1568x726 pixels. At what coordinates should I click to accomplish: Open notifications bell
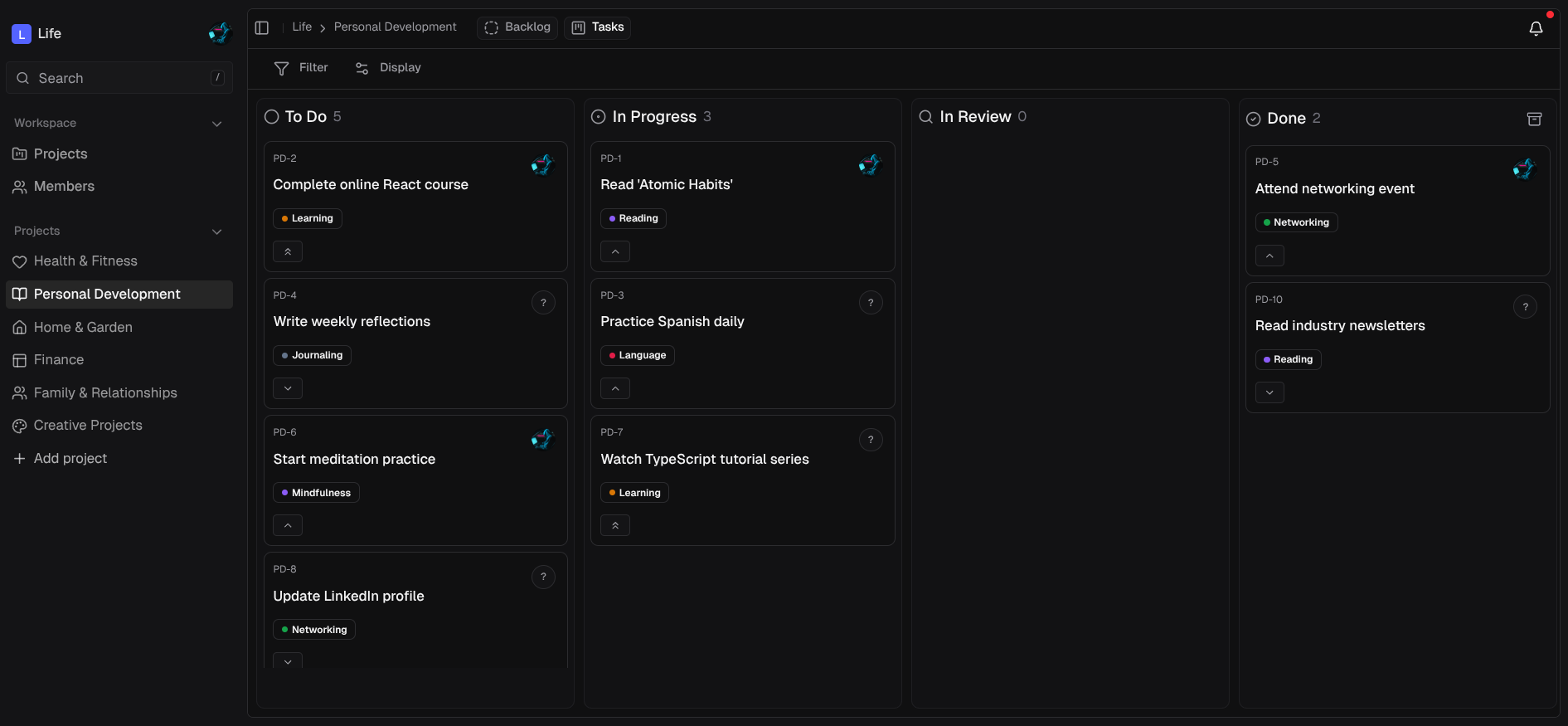1536,29
